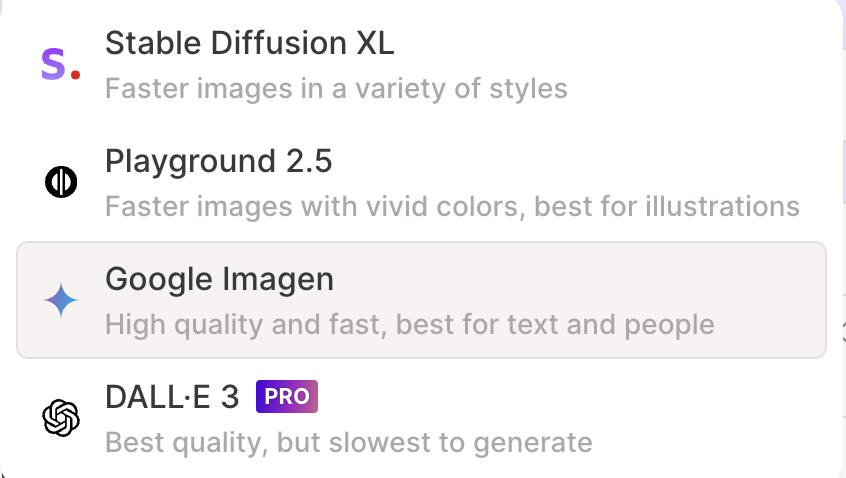
Task: Click the word 'Diffusion' in first option
Action: pyautogui.click(x=278, y=43)
